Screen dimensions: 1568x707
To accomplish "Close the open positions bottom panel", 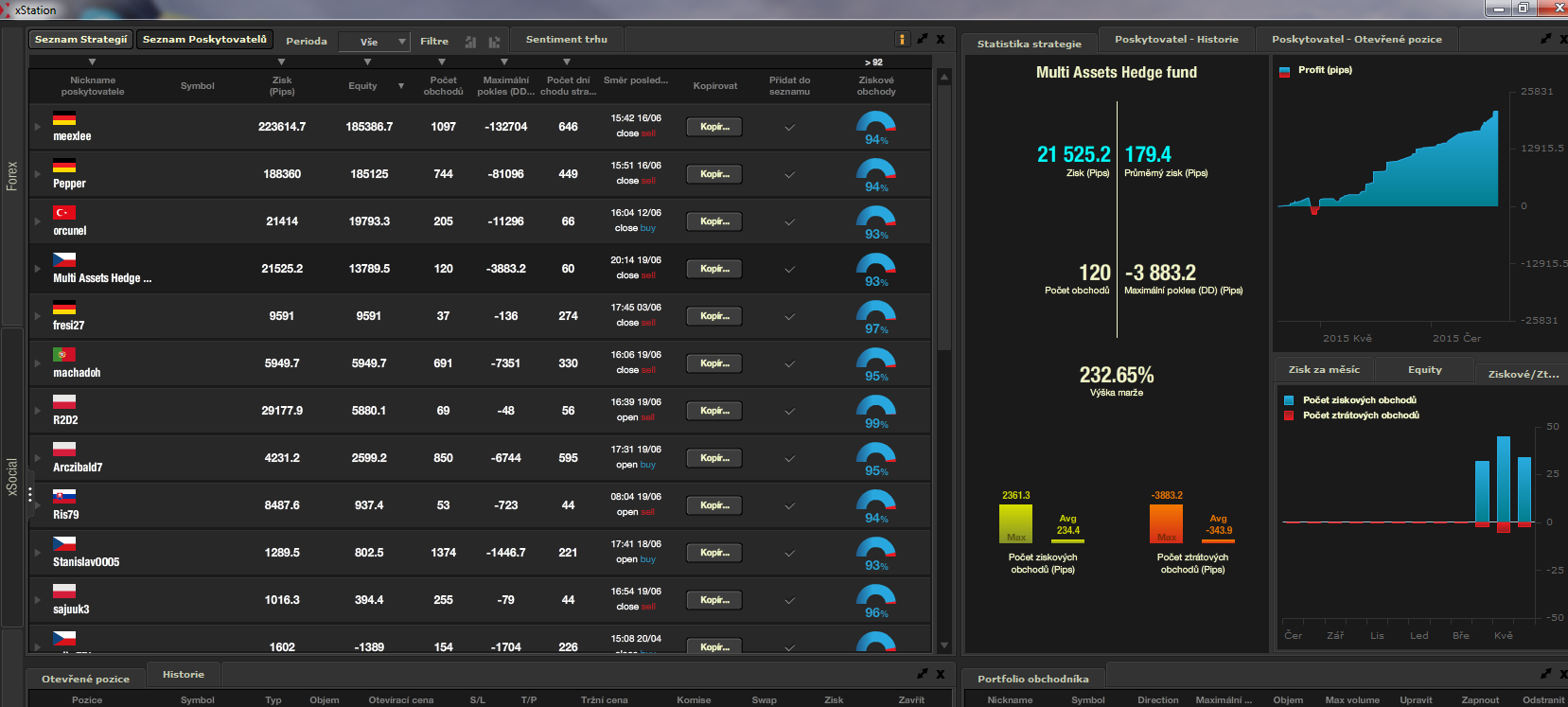I will click(x=941, y=674).
